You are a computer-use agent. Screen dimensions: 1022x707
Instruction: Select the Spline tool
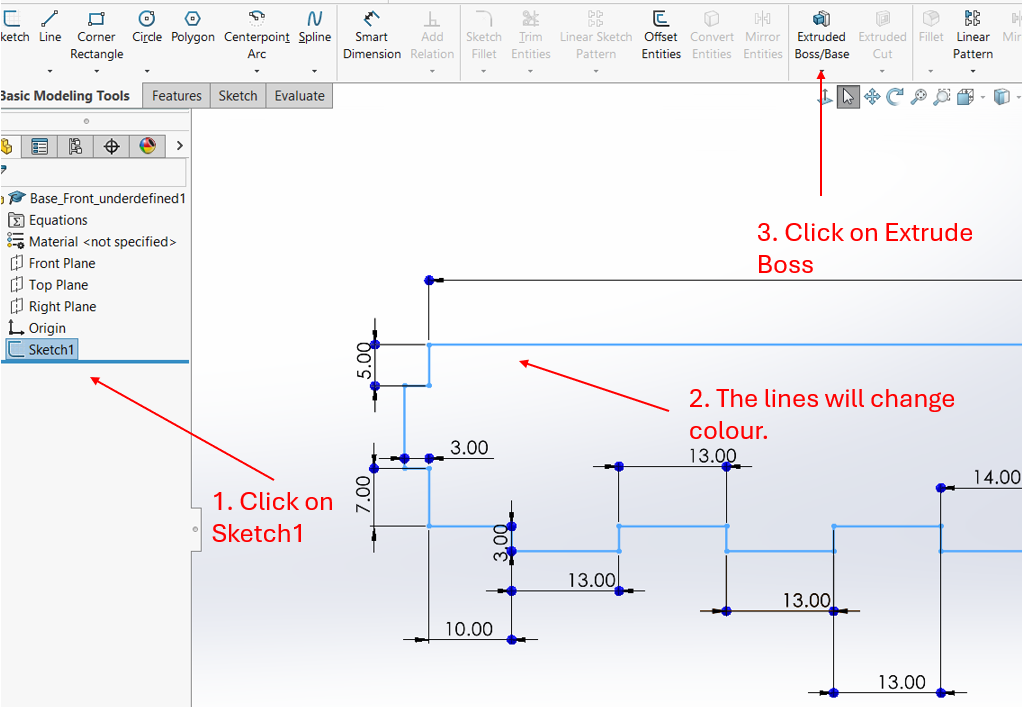[315, 26]
